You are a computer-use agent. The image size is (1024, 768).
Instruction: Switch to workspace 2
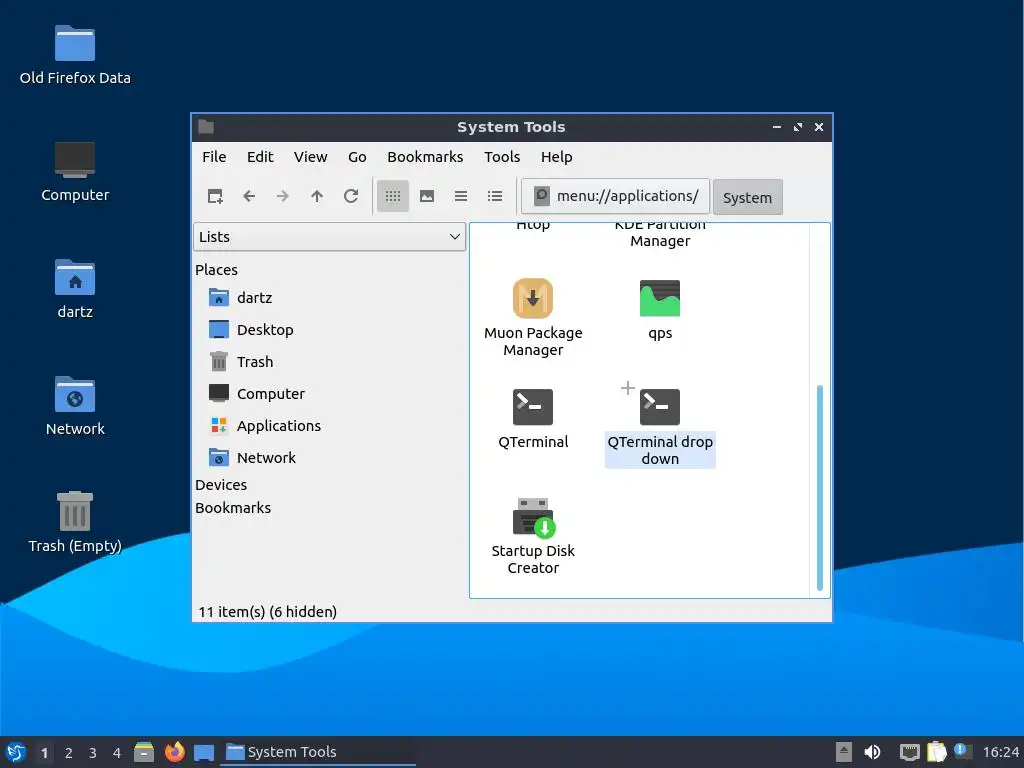69,753
